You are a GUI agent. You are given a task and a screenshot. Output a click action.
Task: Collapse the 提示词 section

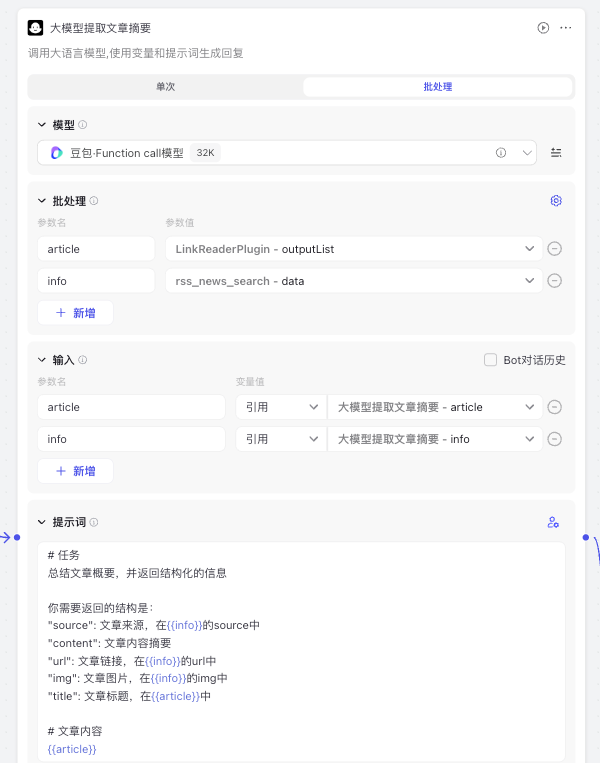[x=42, y=522]
